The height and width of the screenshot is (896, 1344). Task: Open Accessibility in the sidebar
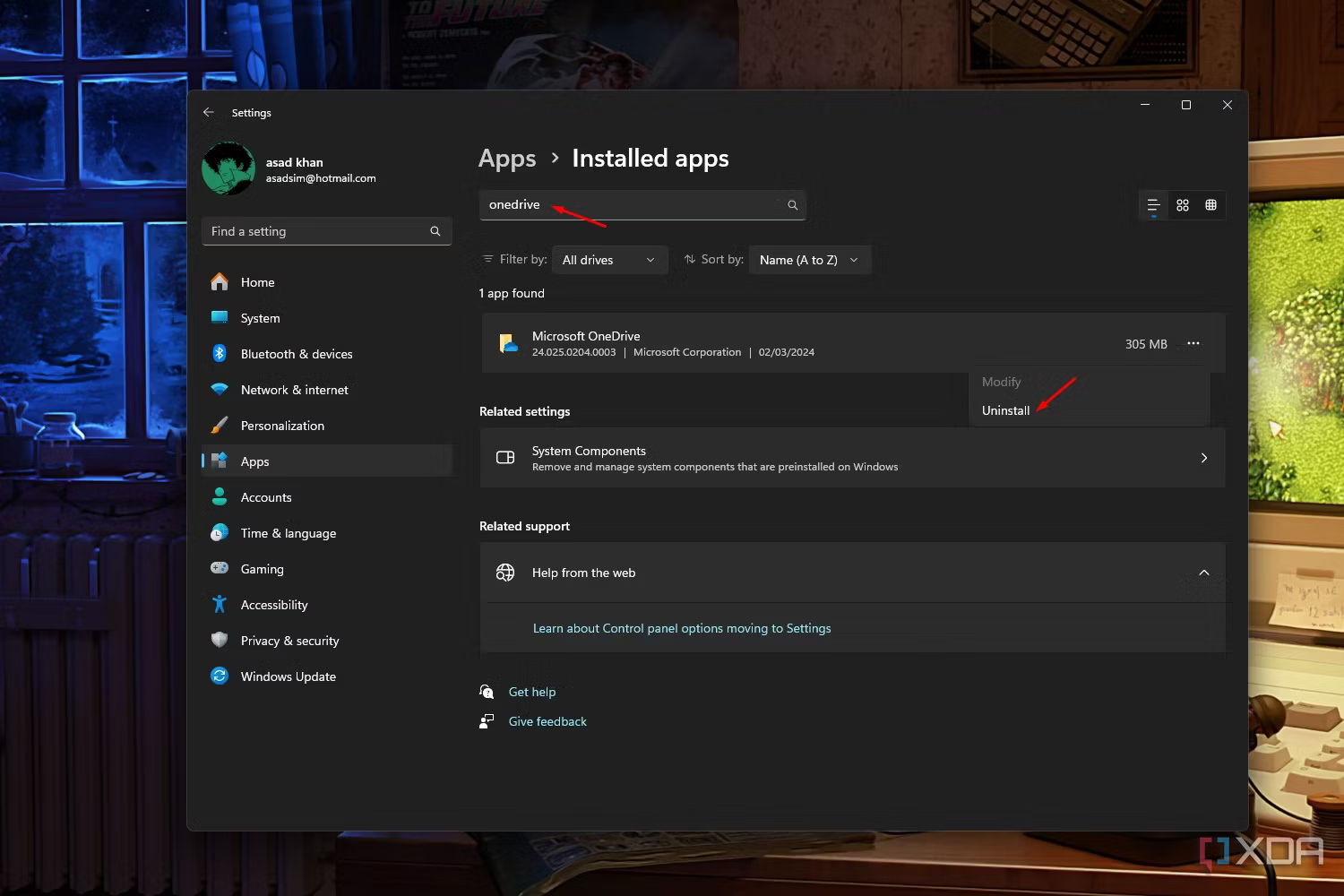(327, 605)
